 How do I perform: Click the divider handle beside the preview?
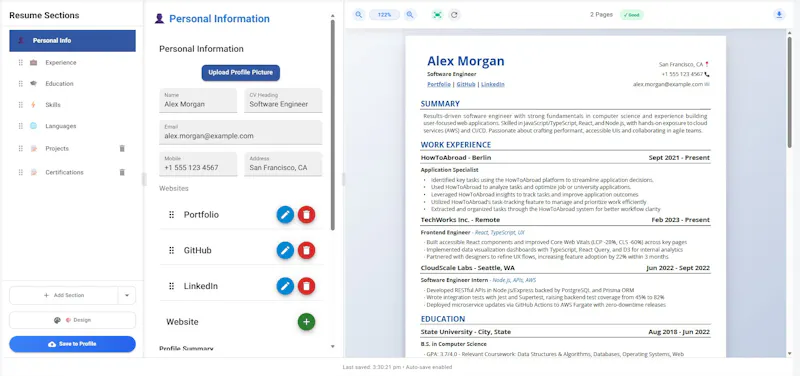tap(343, 179)
